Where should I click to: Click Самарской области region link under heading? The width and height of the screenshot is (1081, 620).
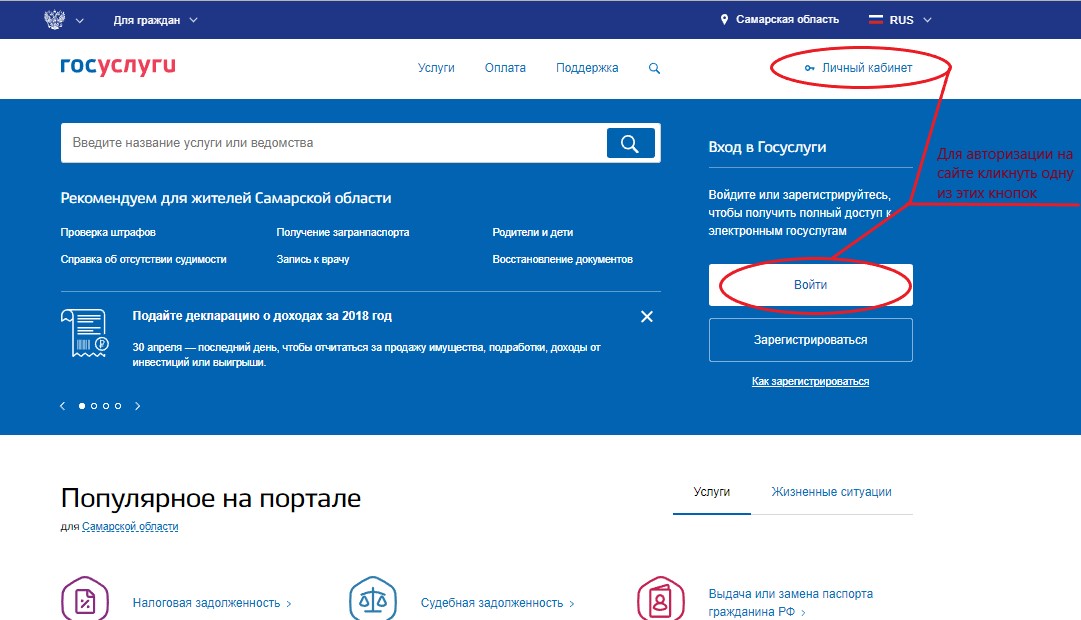coord(130,526)
